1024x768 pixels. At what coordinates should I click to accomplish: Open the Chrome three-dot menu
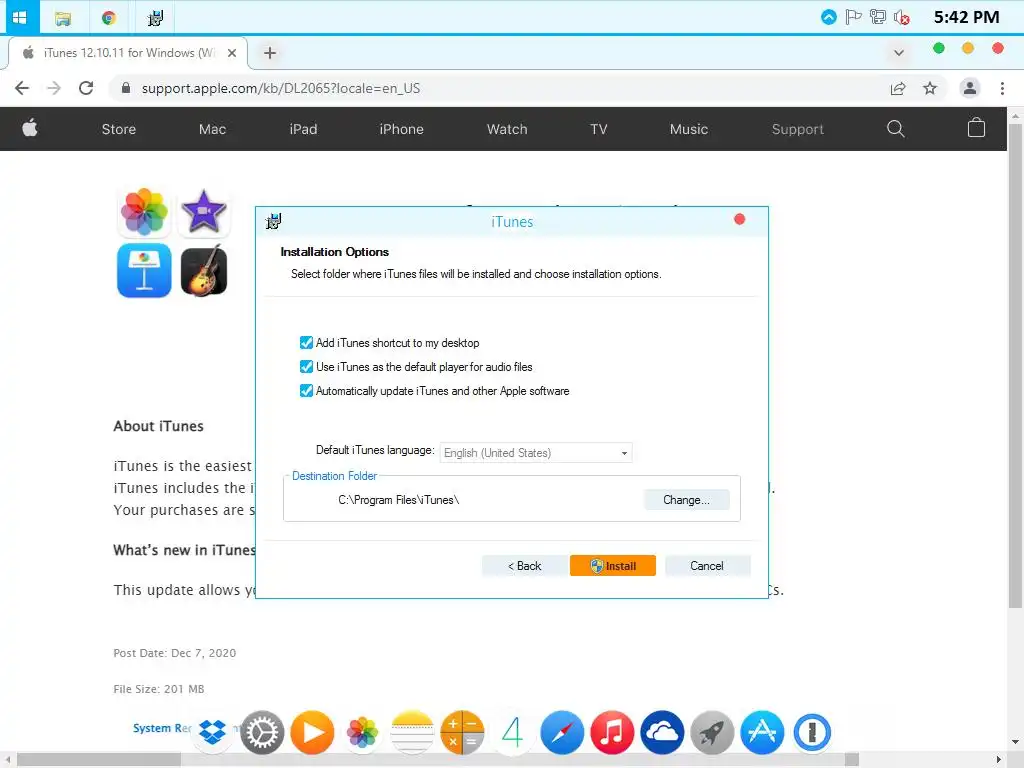pos(1002,88)
